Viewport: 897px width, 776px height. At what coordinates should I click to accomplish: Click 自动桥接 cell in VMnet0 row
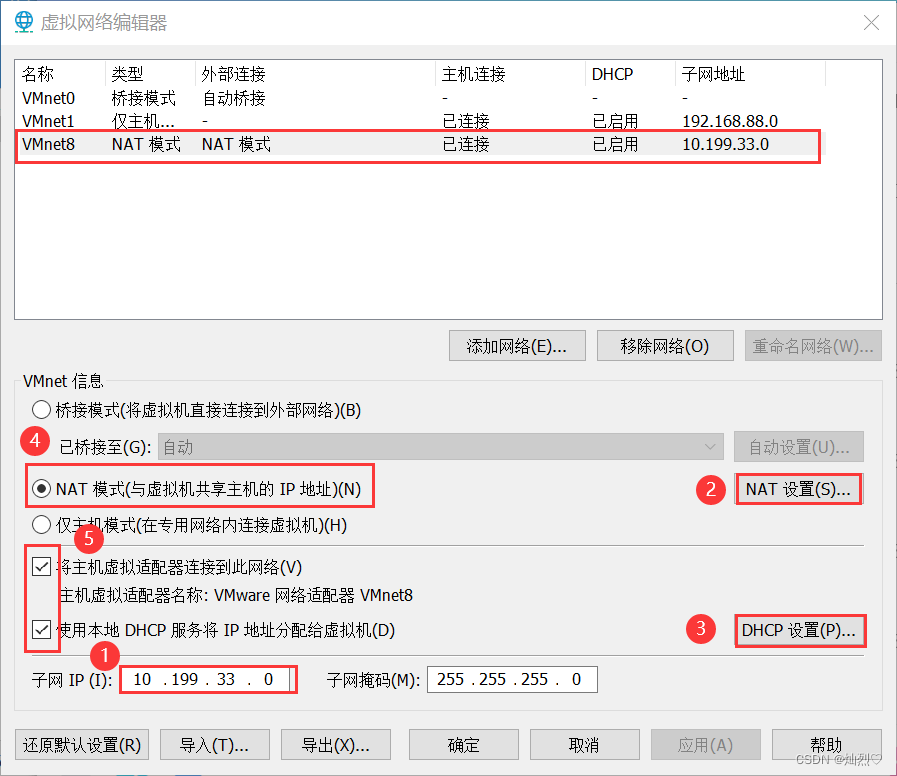tap(234, 98)
